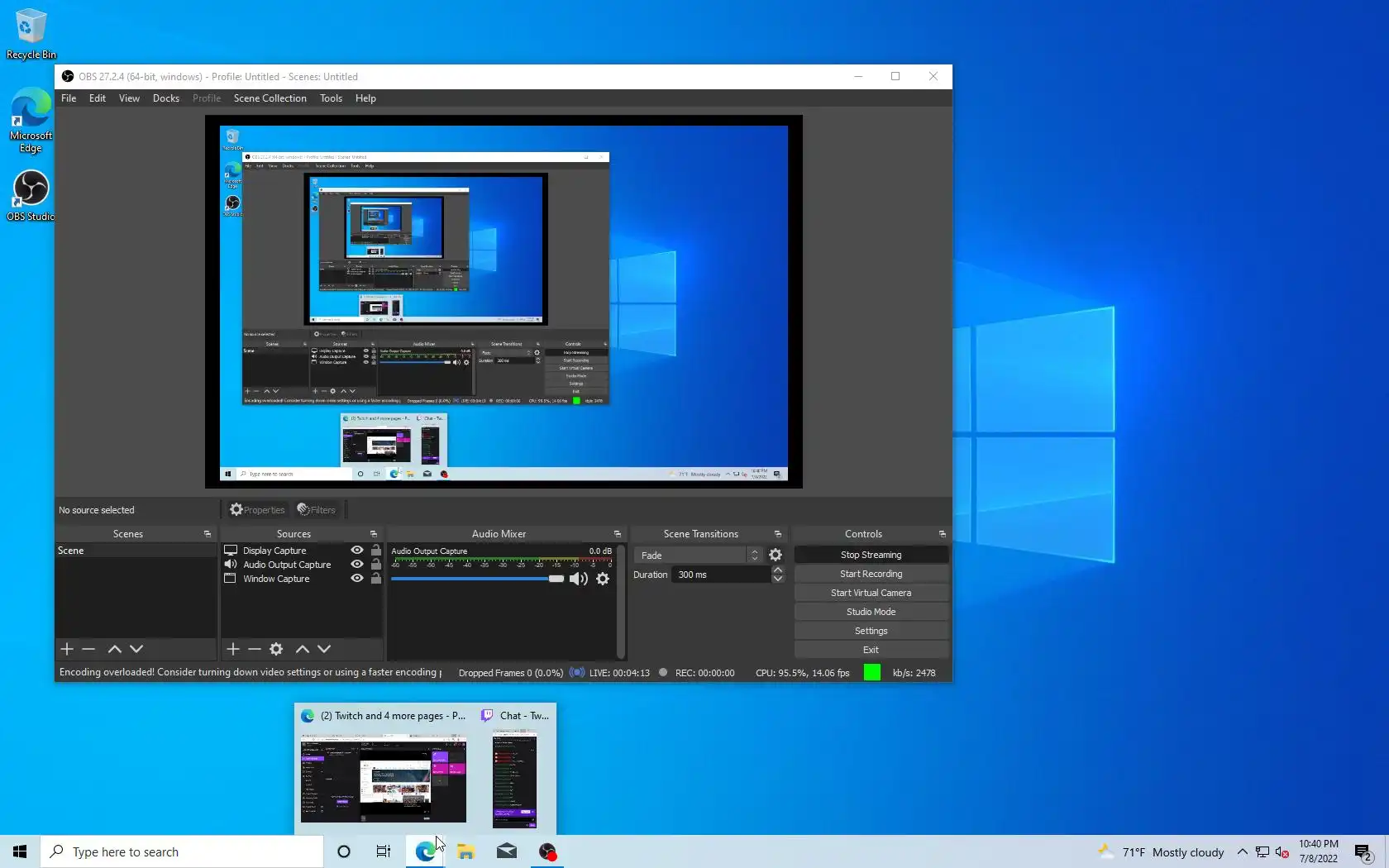
Task: Move the source down in the Sources list
Action: (x=324, y=649)
